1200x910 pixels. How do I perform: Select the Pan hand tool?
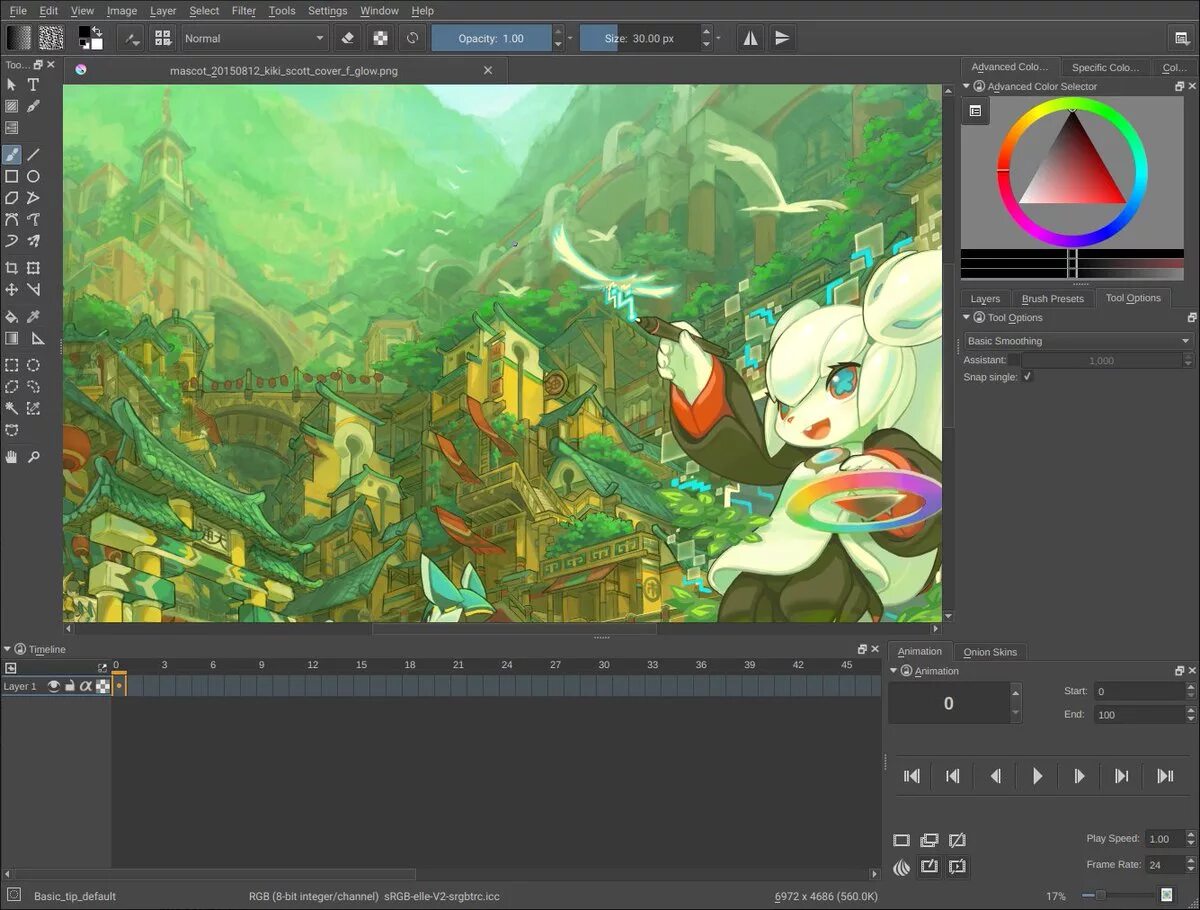[12, 457]
